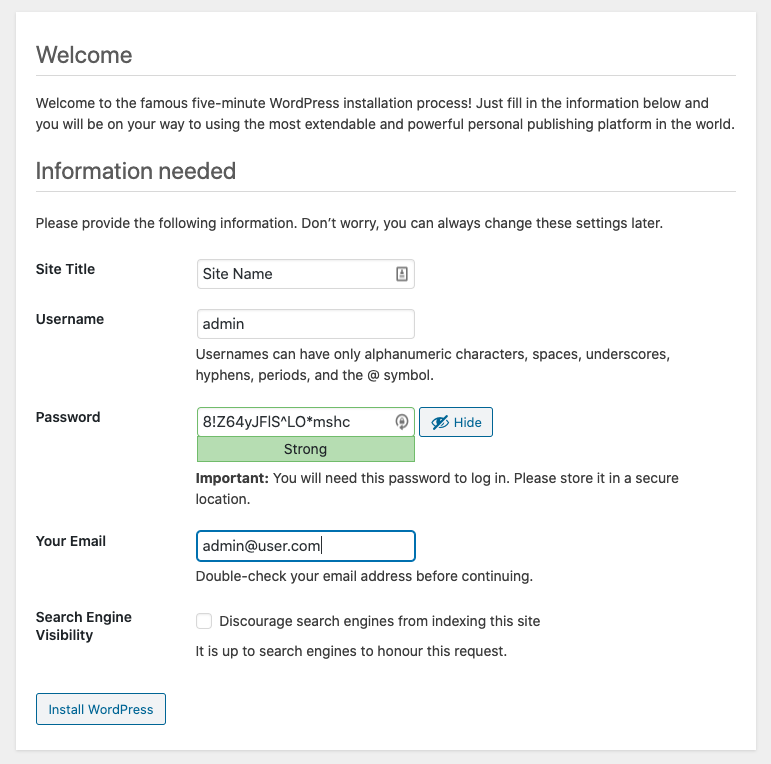The width and height of the screenshot is (771, 764).
Task: Click the Welcome heading
Action: point(84,55)
